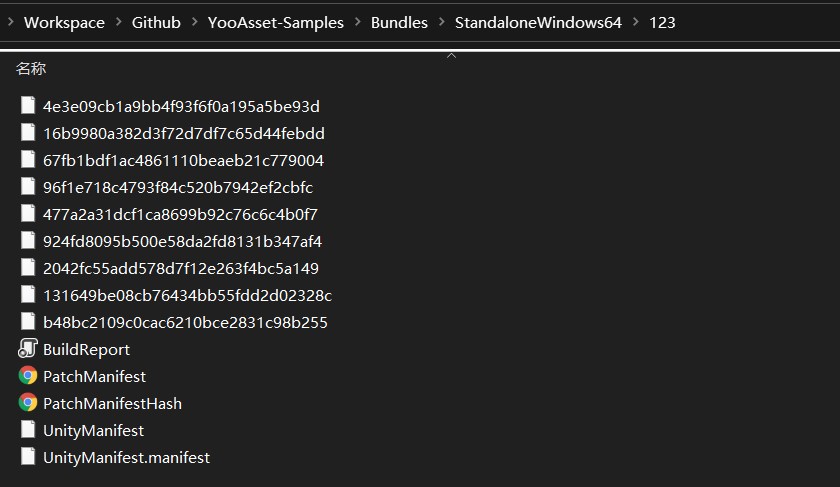Expand the chevron after Github in the breadcrumb
This screenshot has width=840, height=487.
coord(194,23)
